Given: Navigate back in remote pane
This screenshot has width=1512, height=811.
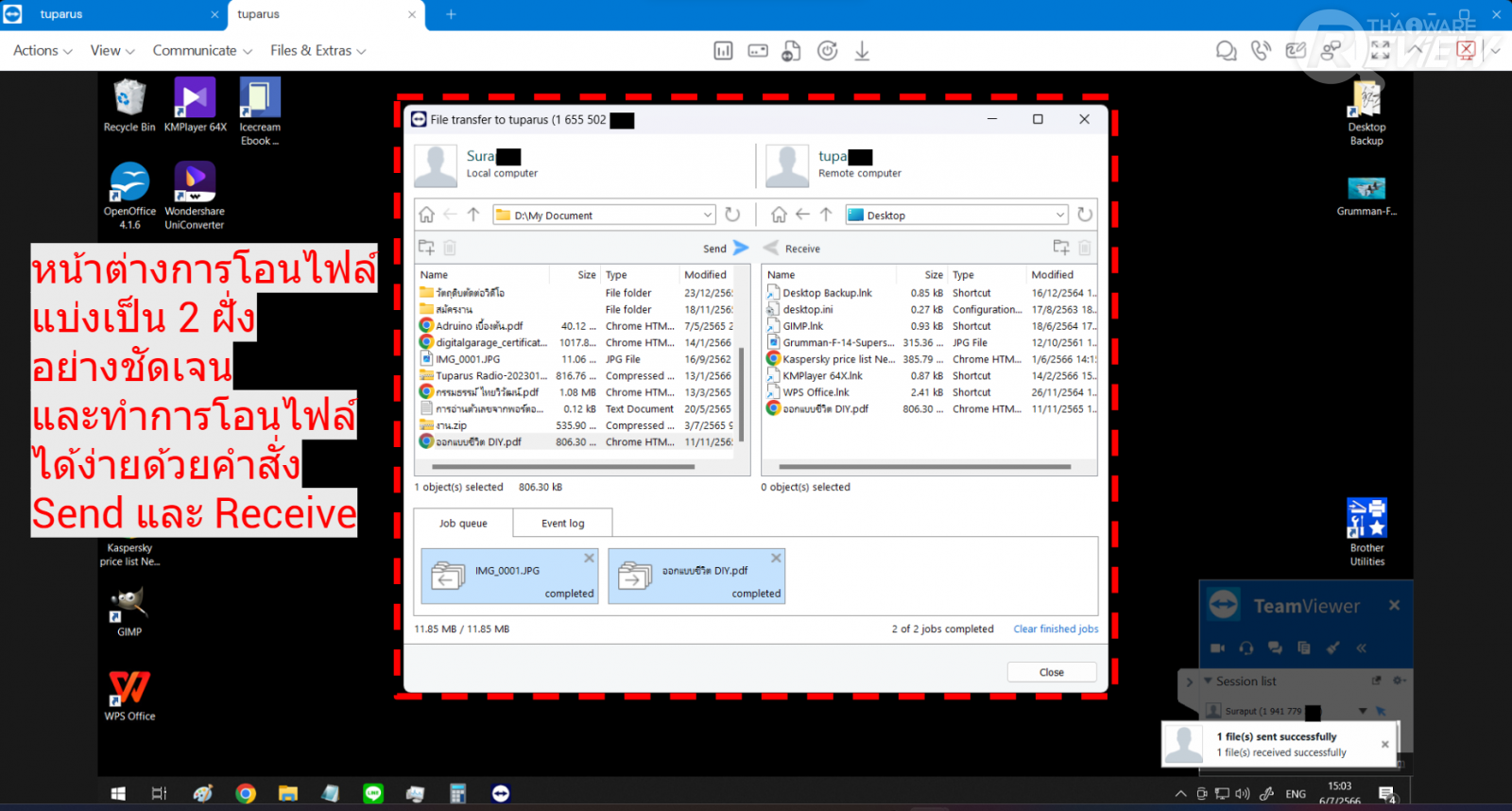Looking at the screenshot, I should pos(802,215).
